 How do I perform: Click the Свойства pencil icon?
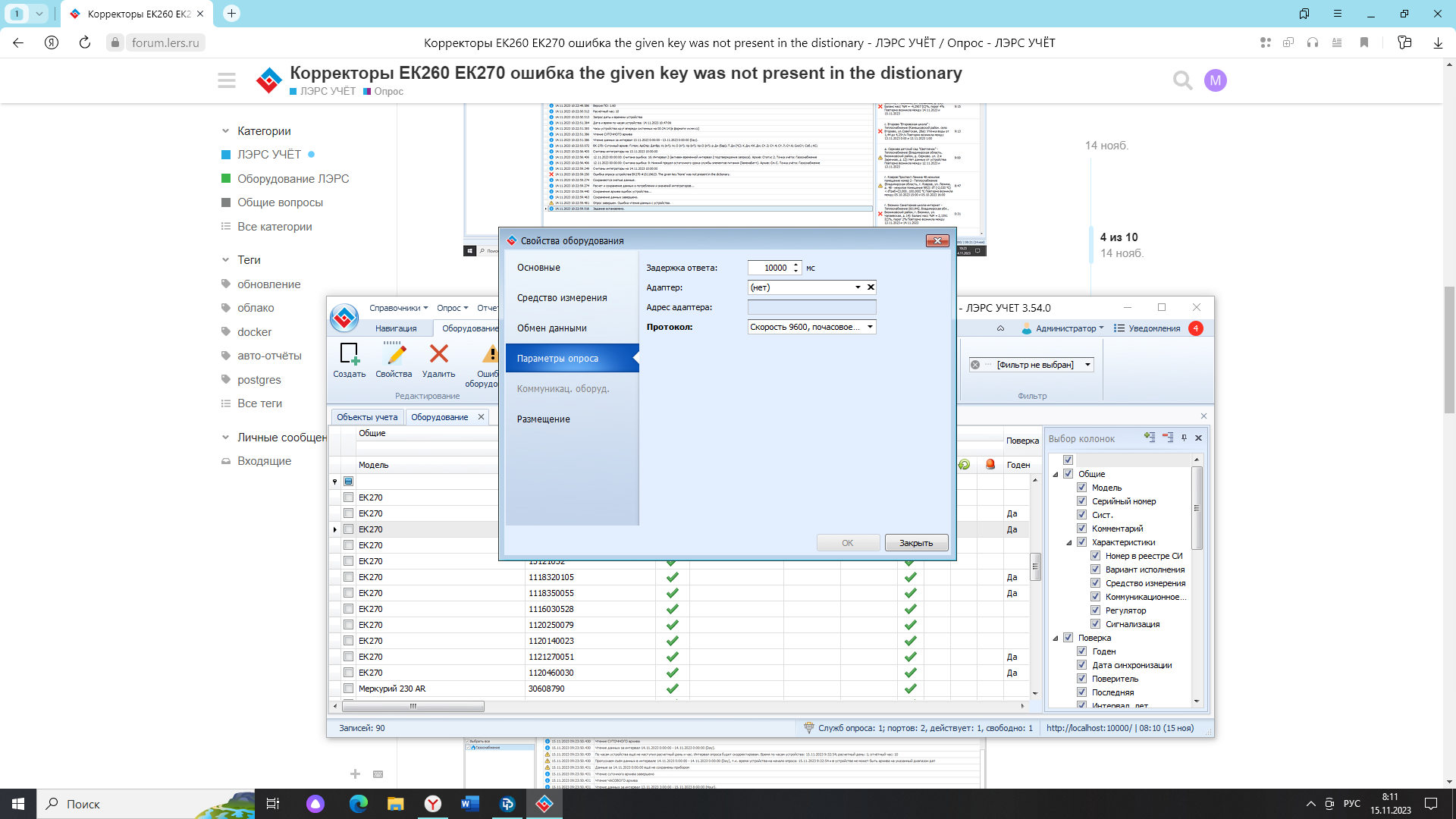[394, 355]
